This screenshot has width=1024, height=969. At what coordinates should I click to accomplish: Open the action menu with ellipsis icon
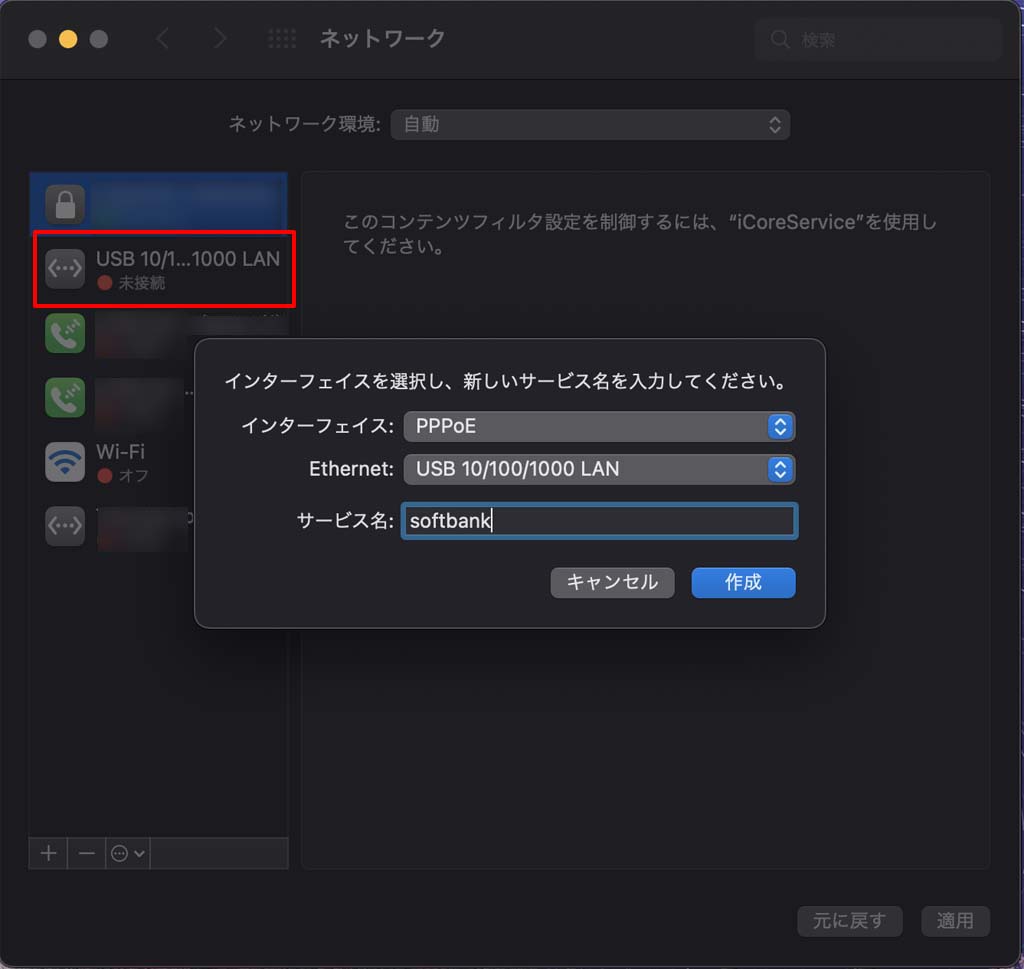128,853
